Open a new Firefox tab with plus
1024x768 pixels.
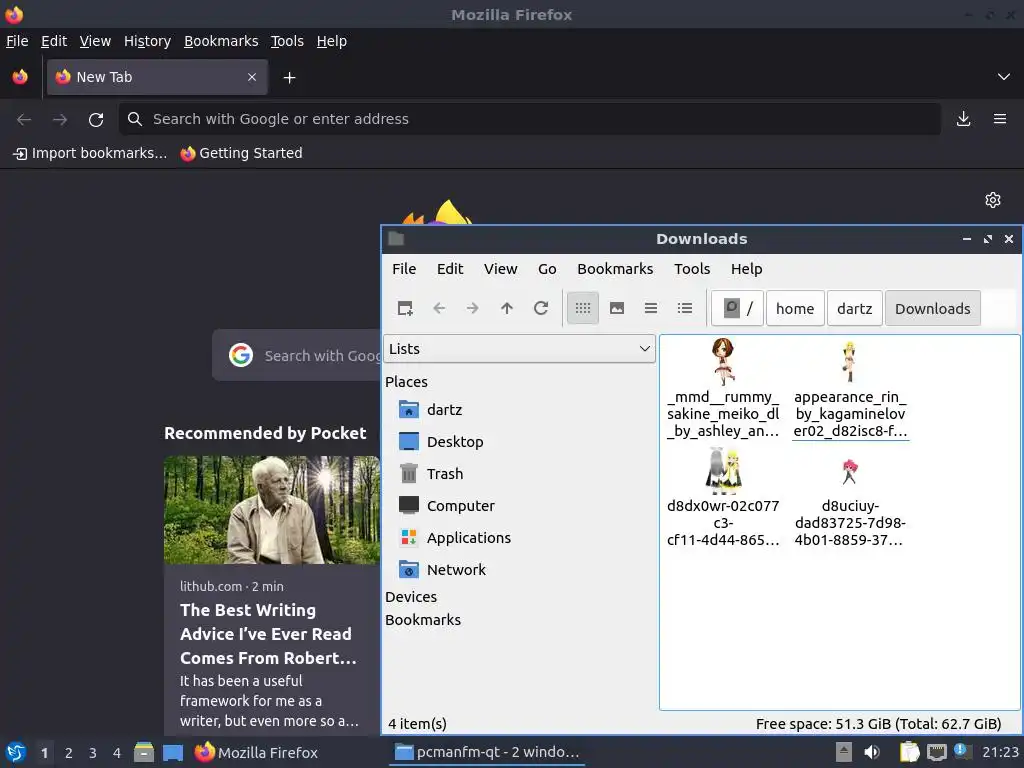pos(289,78)
